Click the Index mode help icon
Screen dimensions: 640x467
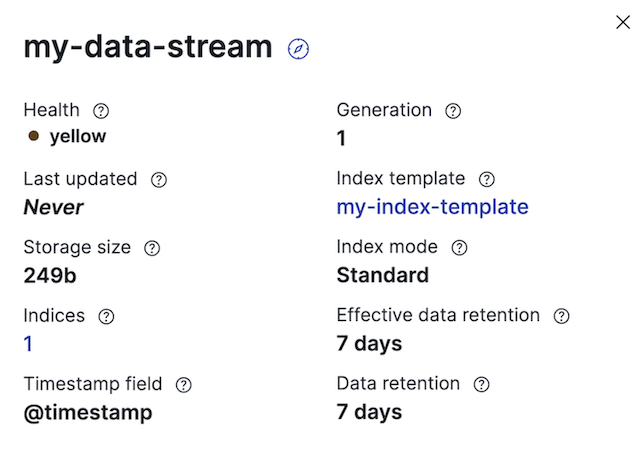[459, 248]
